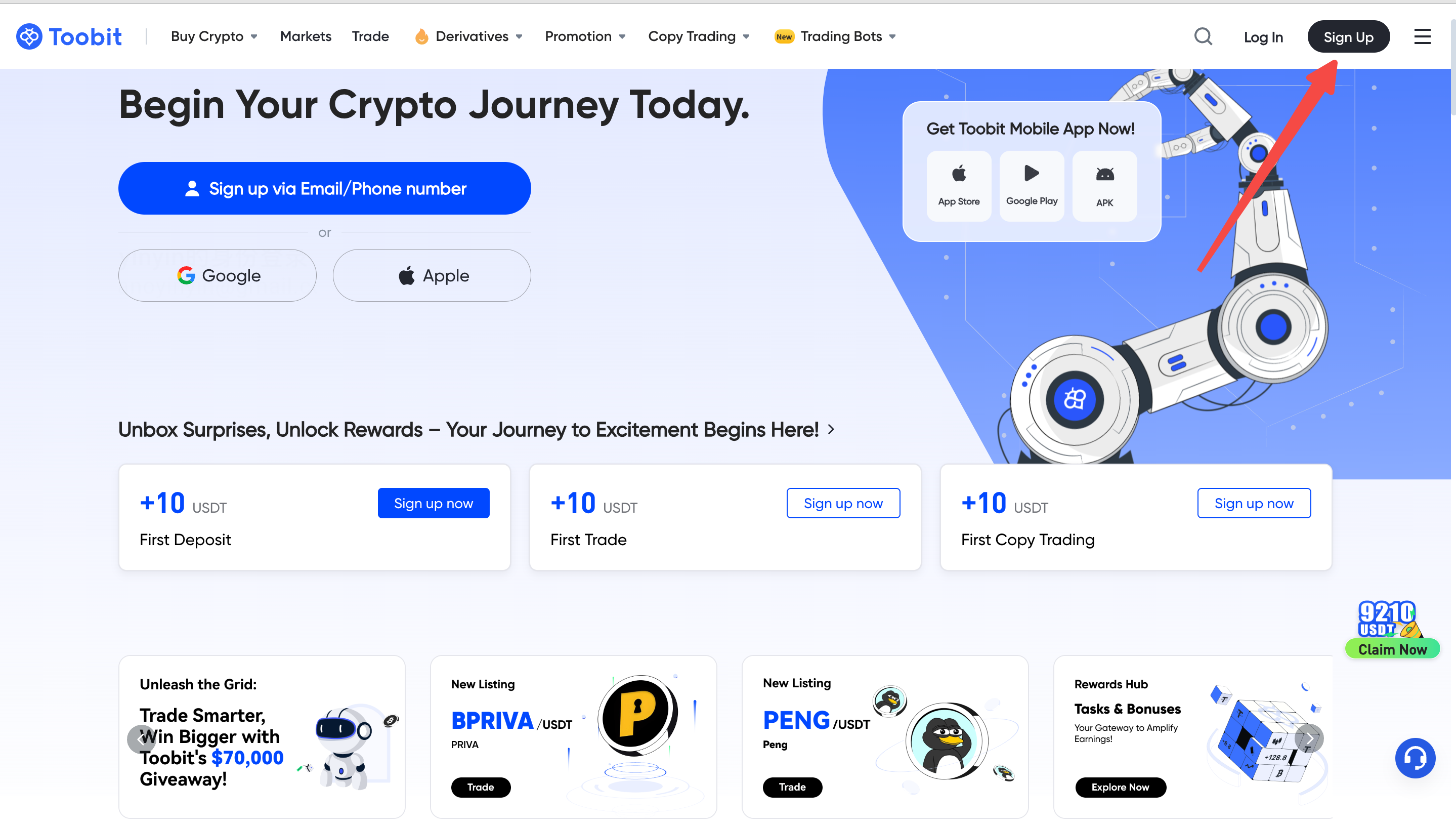Click the App Store icon
Screen dimensions: 1456x826
coord(958,182)
